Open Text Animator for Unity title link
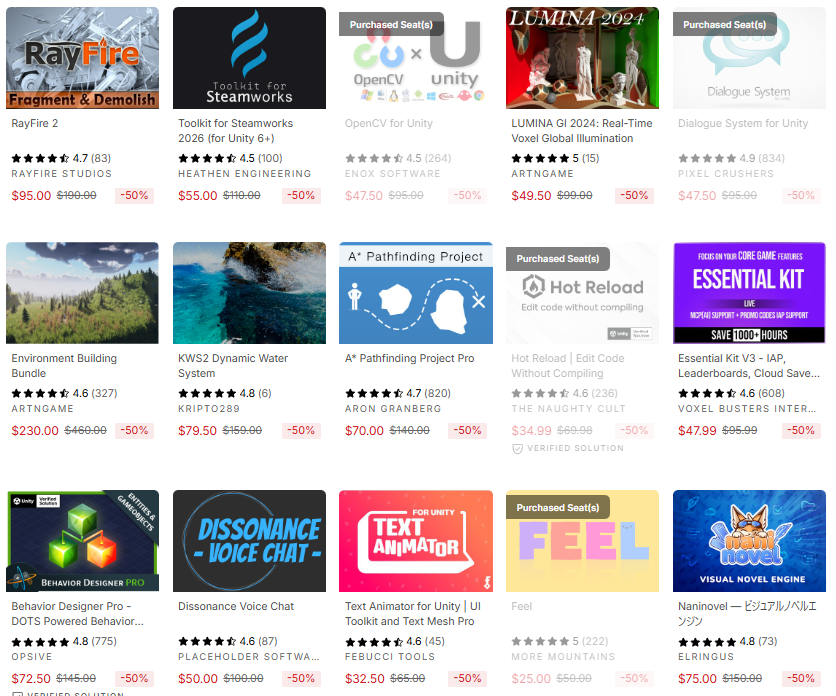The image size is (836, 696). pos(413,614)
